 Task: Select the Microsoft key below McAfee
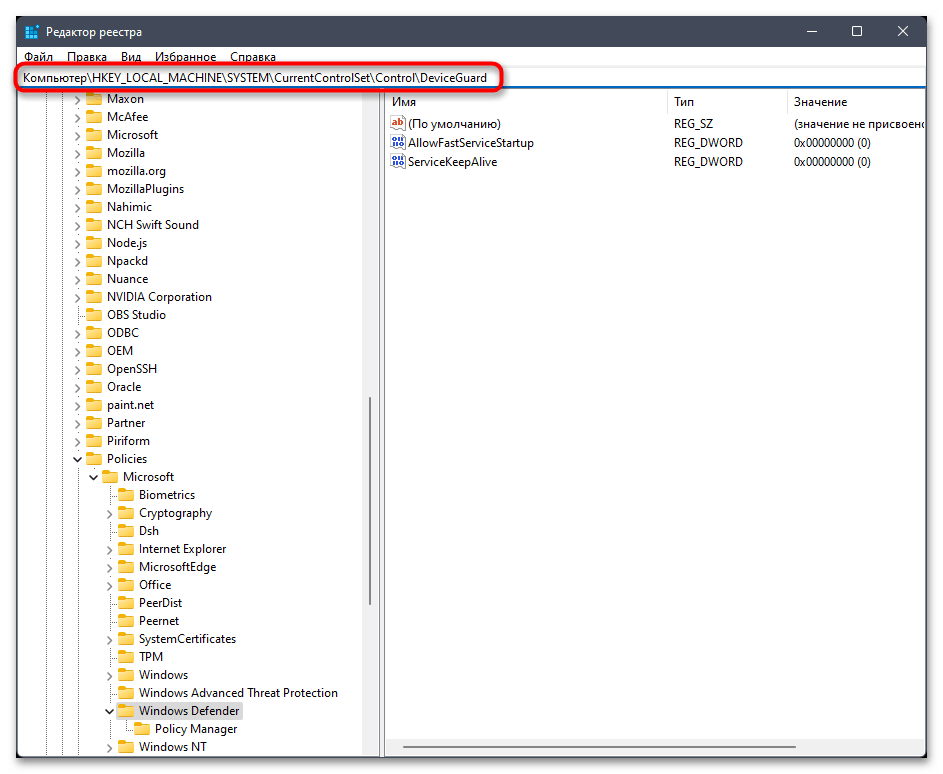coord(132,135)
